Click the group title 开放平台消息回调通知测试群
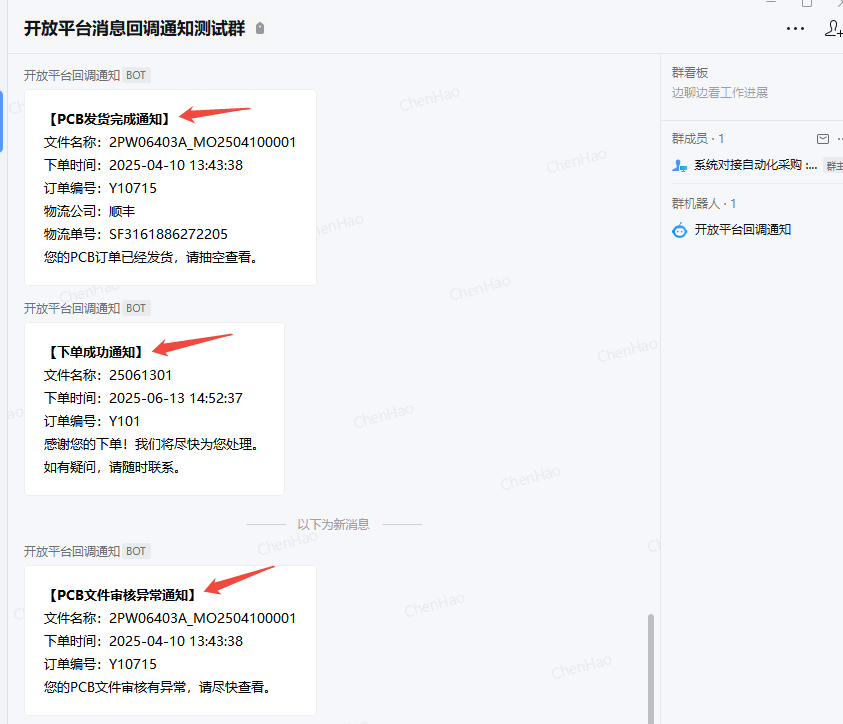The image size is (843, 724). tap(135, 29)
